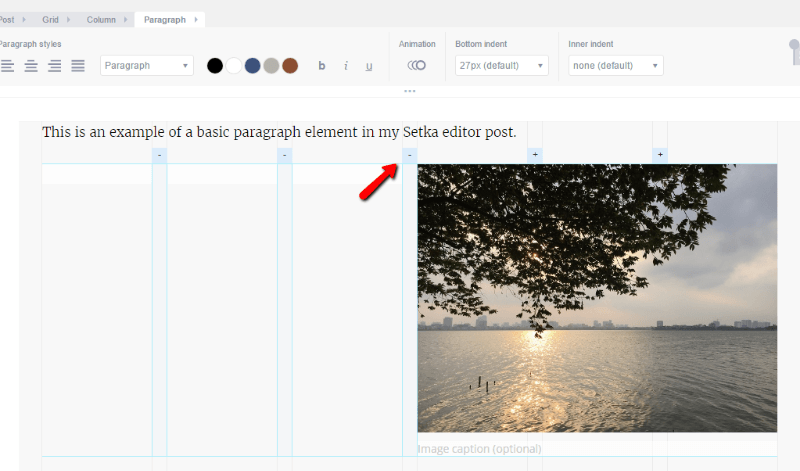Click the example paragraph text
Image resolution: width=800 pixels, height=471 pixels.
[279, 132]
